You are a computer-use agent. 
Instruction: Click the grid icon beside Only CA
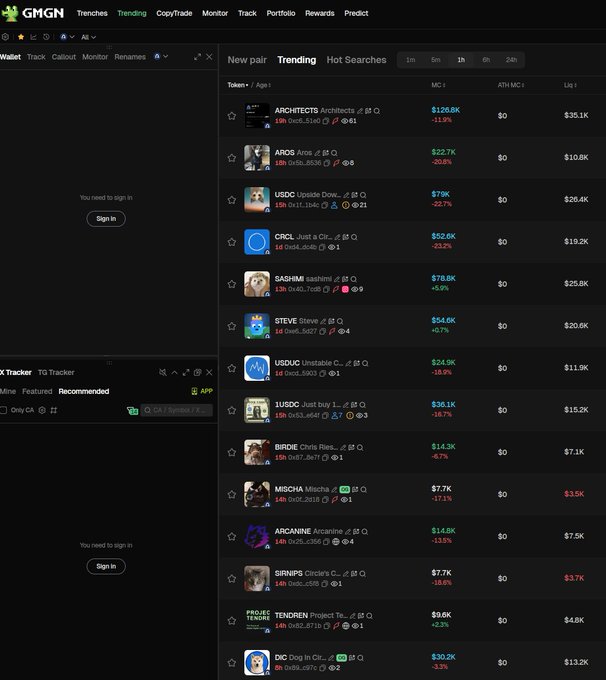[54, 410]
